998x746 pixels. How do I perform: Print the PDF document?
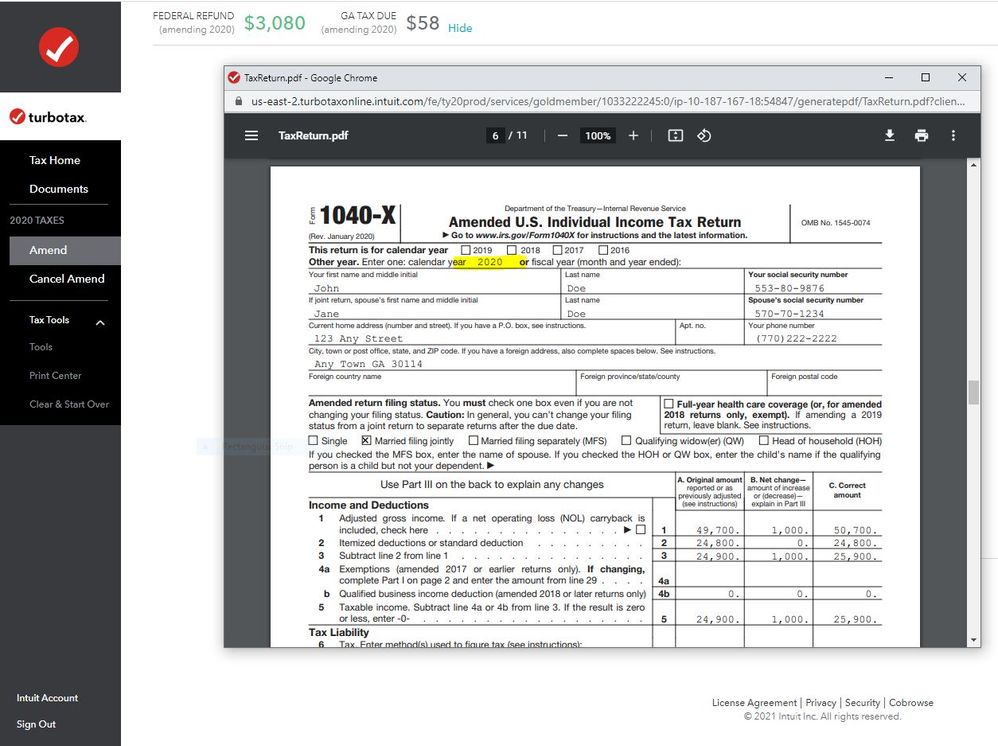[x=921, y=136]
